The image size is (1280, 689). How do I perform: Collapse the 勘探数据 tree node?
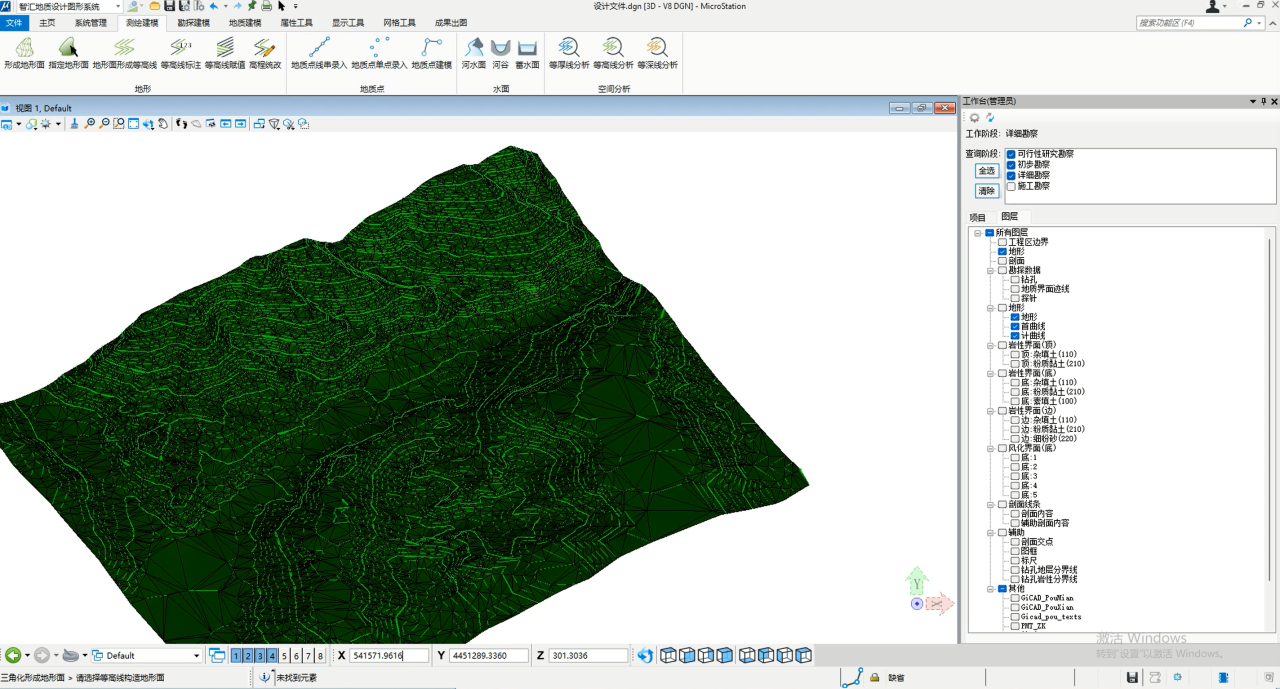[990, 270]
